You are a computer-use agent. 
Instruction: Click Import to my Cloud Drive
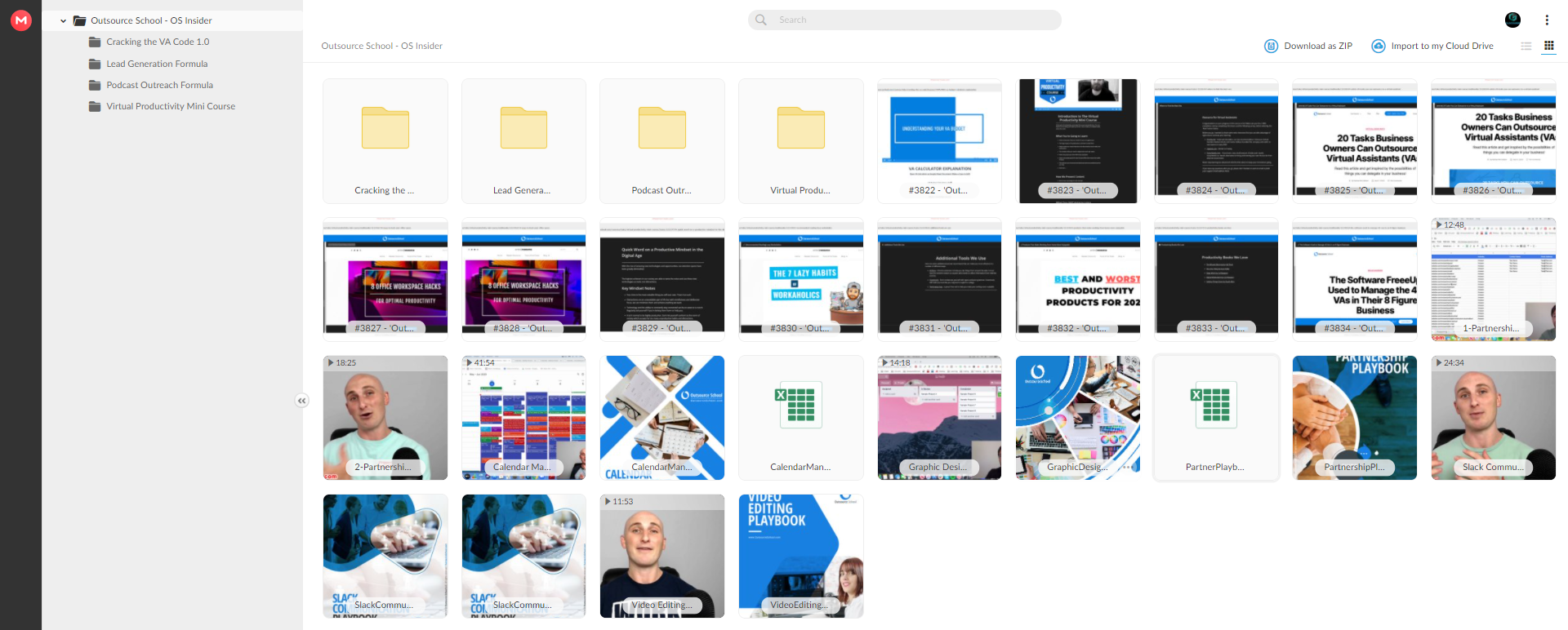tap(1432, 46)
